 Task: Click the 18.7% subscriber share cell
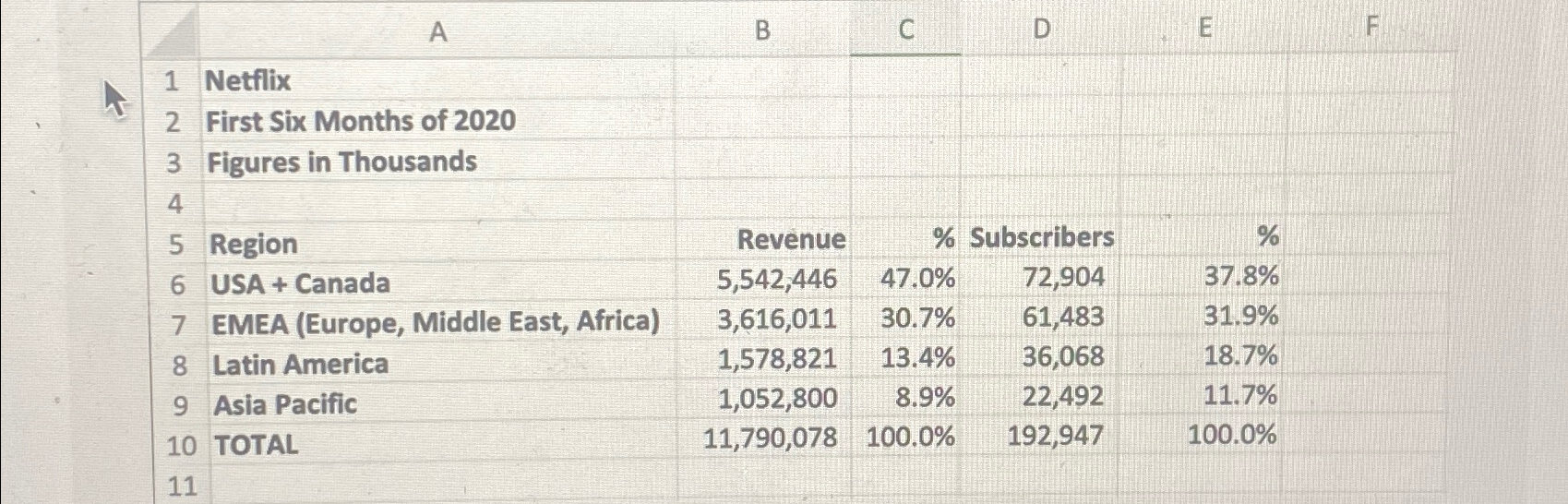click(1202, 356)
